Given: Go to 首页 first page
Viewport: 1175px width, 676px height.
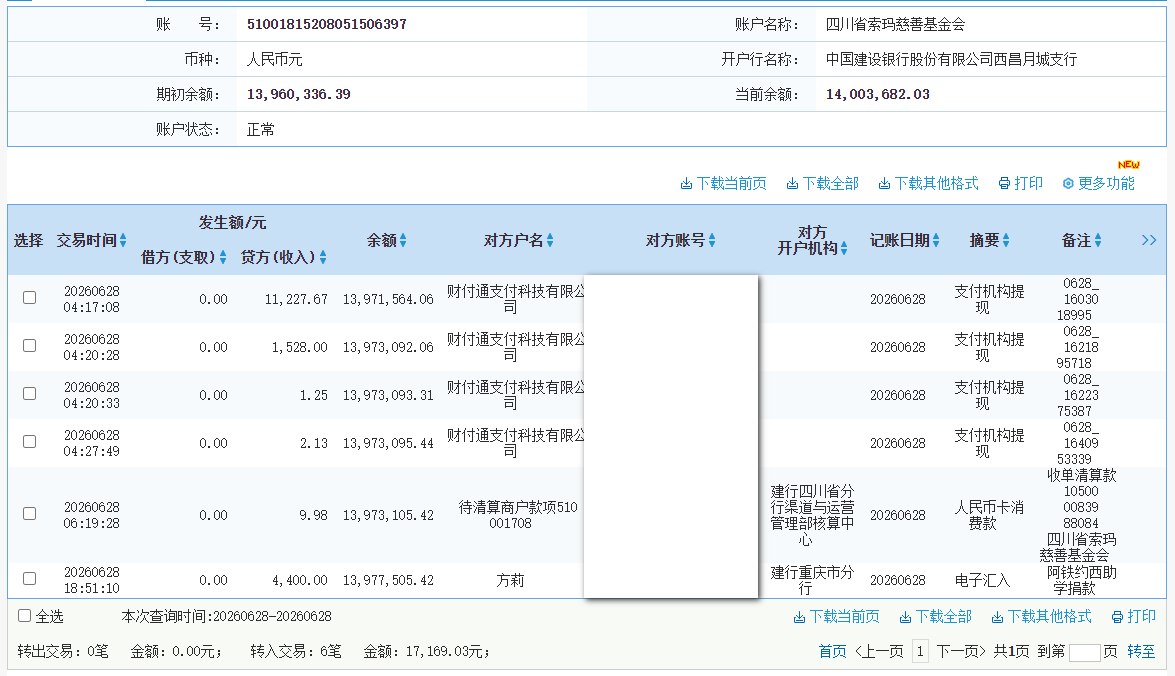Looking at the screenshot, I should coord(832,651).
